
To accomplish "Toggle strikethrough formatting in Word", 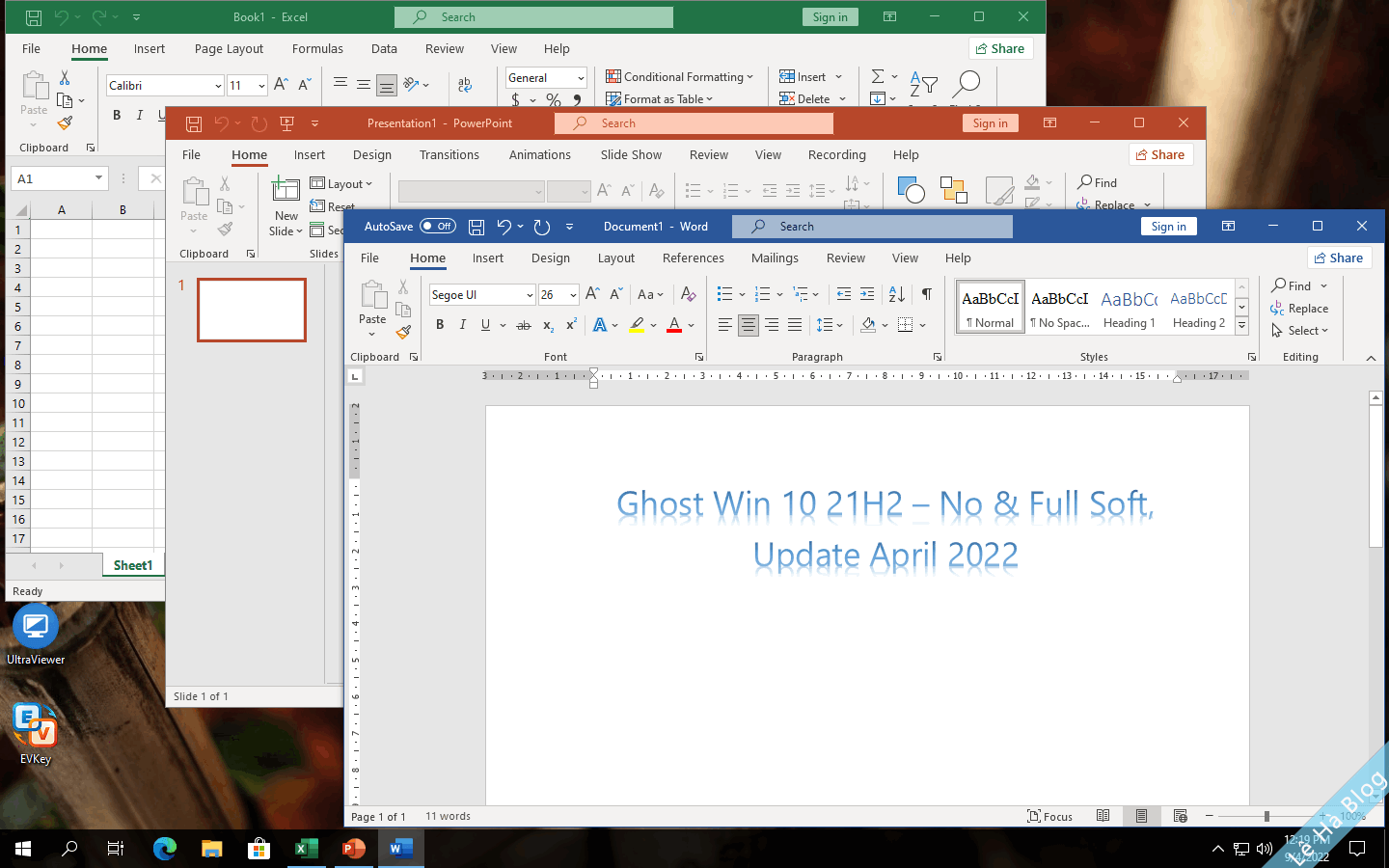I will click(x=524, y=325).
